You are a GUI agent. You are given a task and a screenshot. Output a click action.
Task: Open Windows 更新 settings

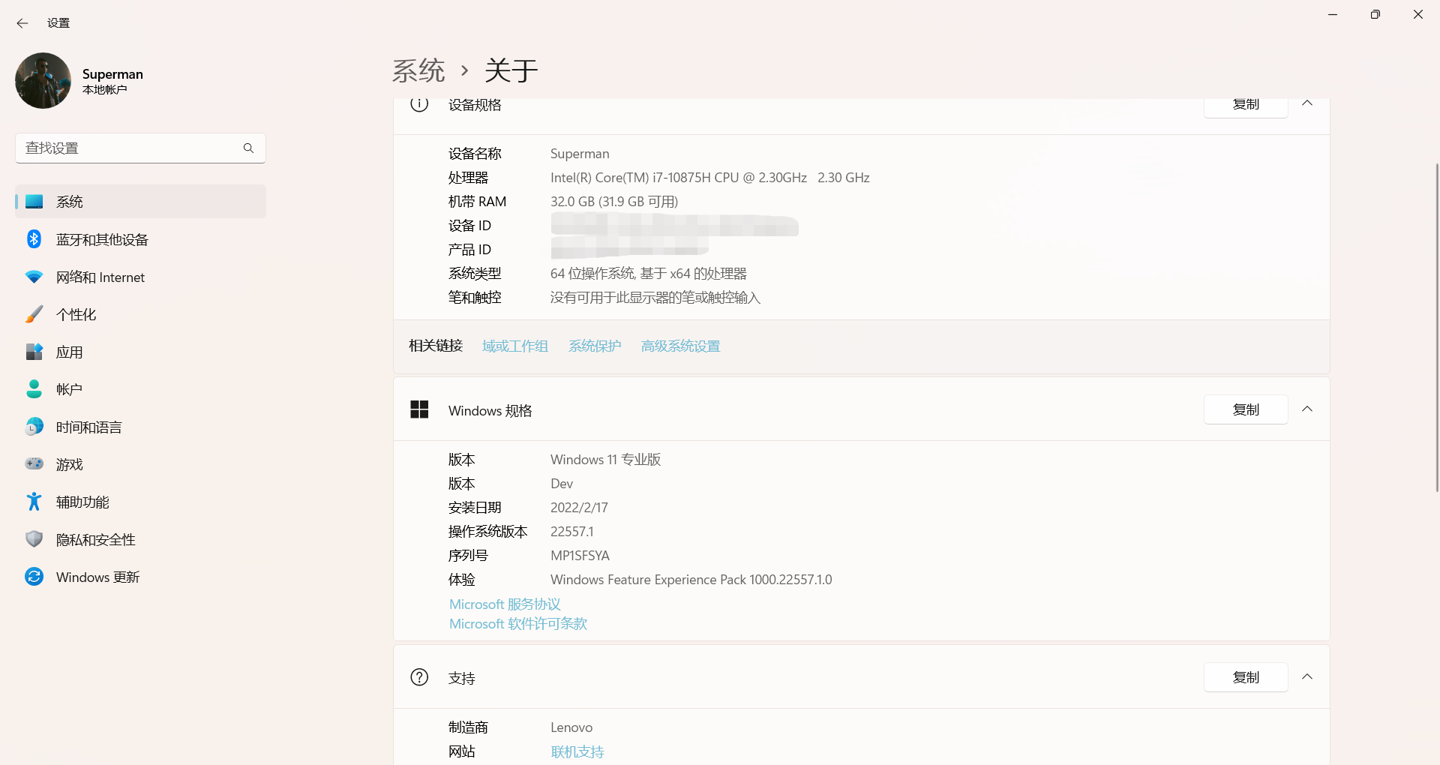pyautogui.click(x=141, y=577)
